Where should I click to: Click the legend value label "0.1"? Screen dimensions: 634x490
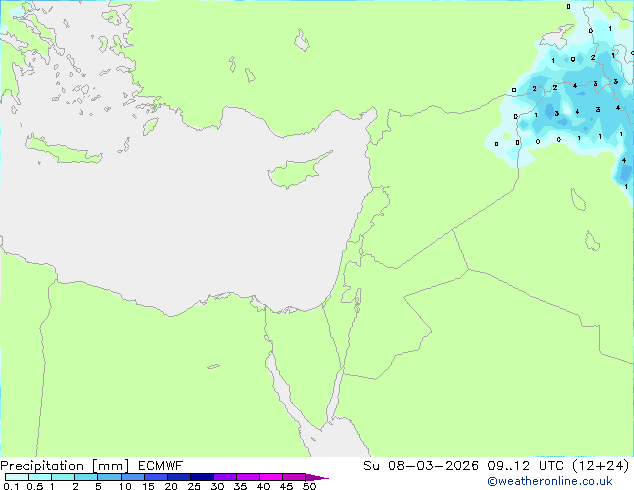[x=11, y=486]
